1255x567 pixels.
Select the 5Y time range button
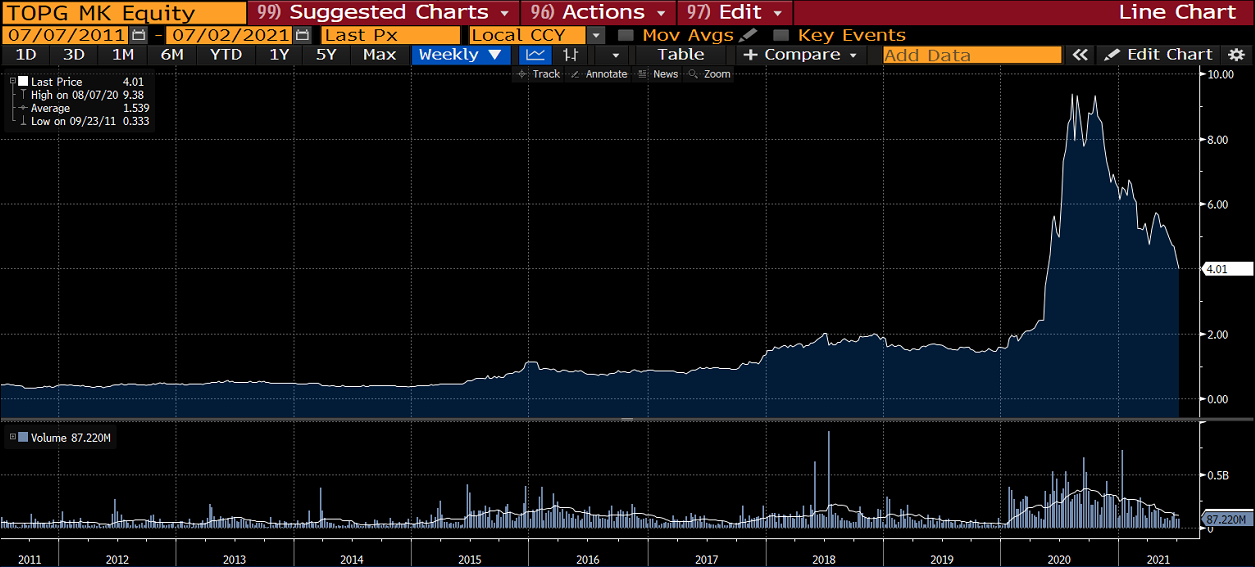coord(326,55)
